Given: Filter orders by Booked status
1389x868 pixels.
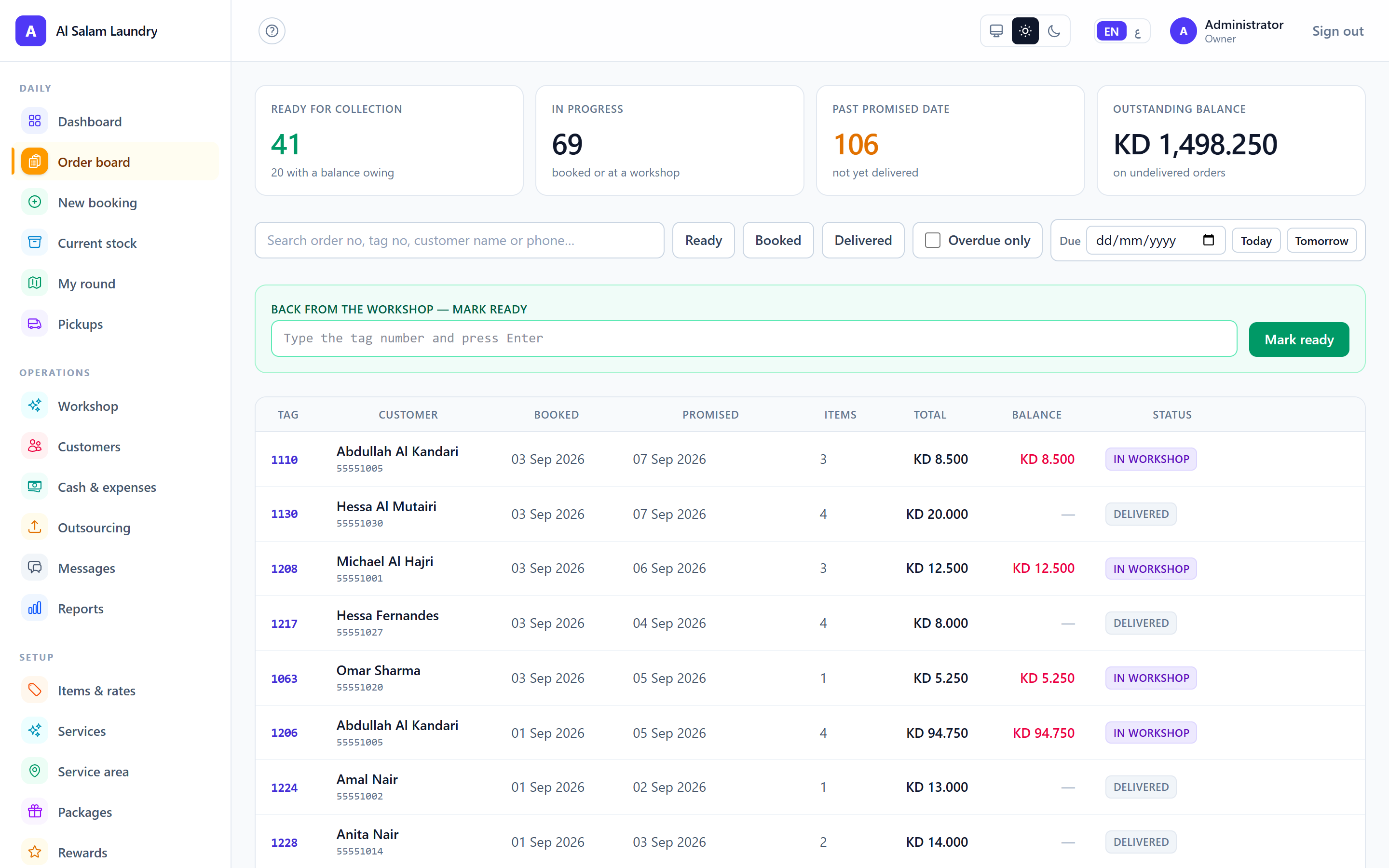Looking at the screenshot, I should (x=778, y=240).
